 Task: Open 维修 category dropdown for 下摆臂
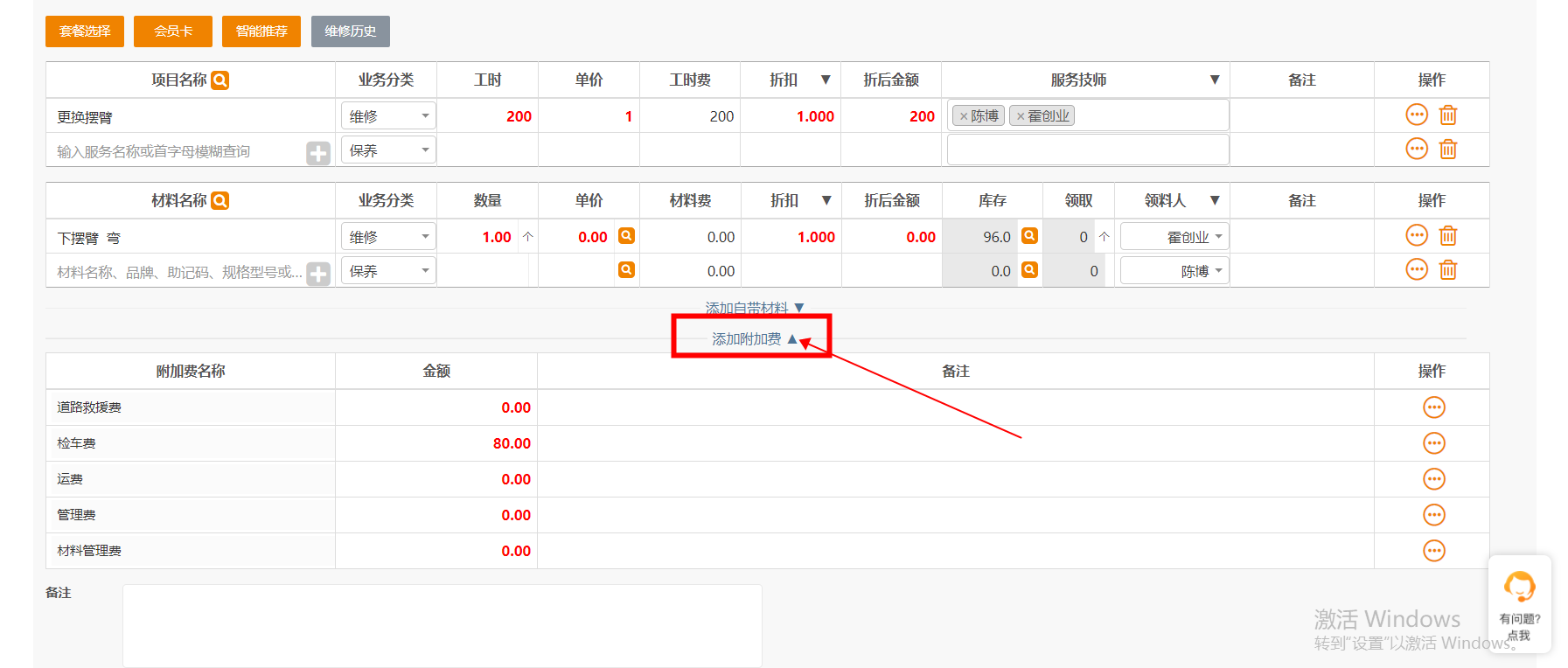pyautogui.click(x=388, y=236)
